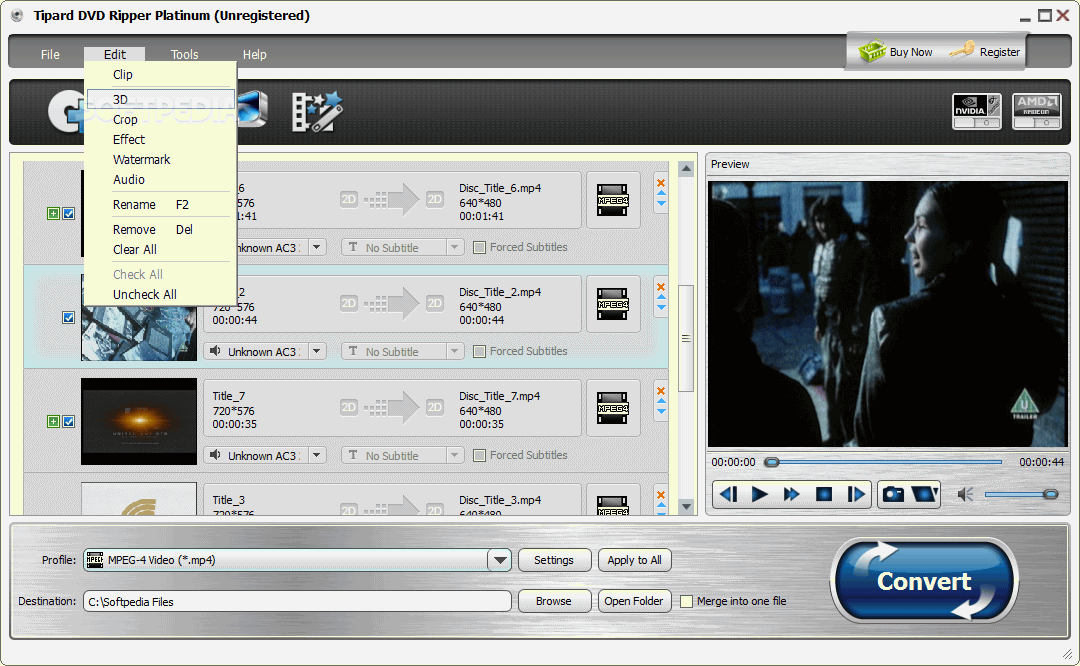Image resolution: width=1080 pixels, height=666 pixels.
Task: Remove Disc_Title_6 with orange X icon
Action: click(661, 183)
